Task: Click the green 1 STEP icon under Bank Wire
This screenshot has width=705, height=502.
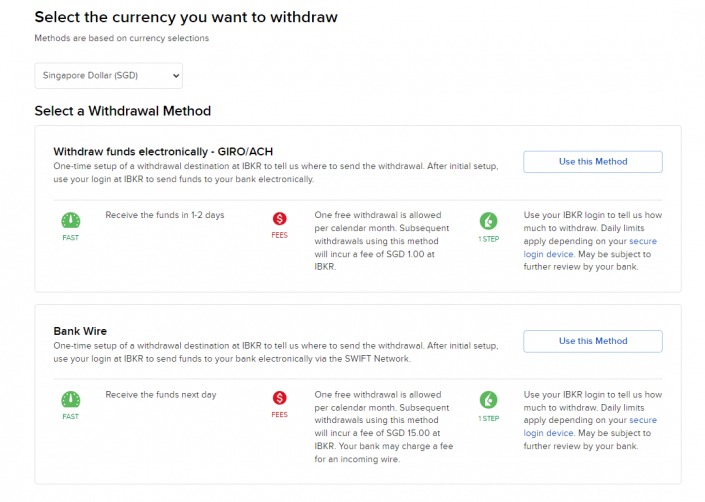Action: tap(488, 399)
